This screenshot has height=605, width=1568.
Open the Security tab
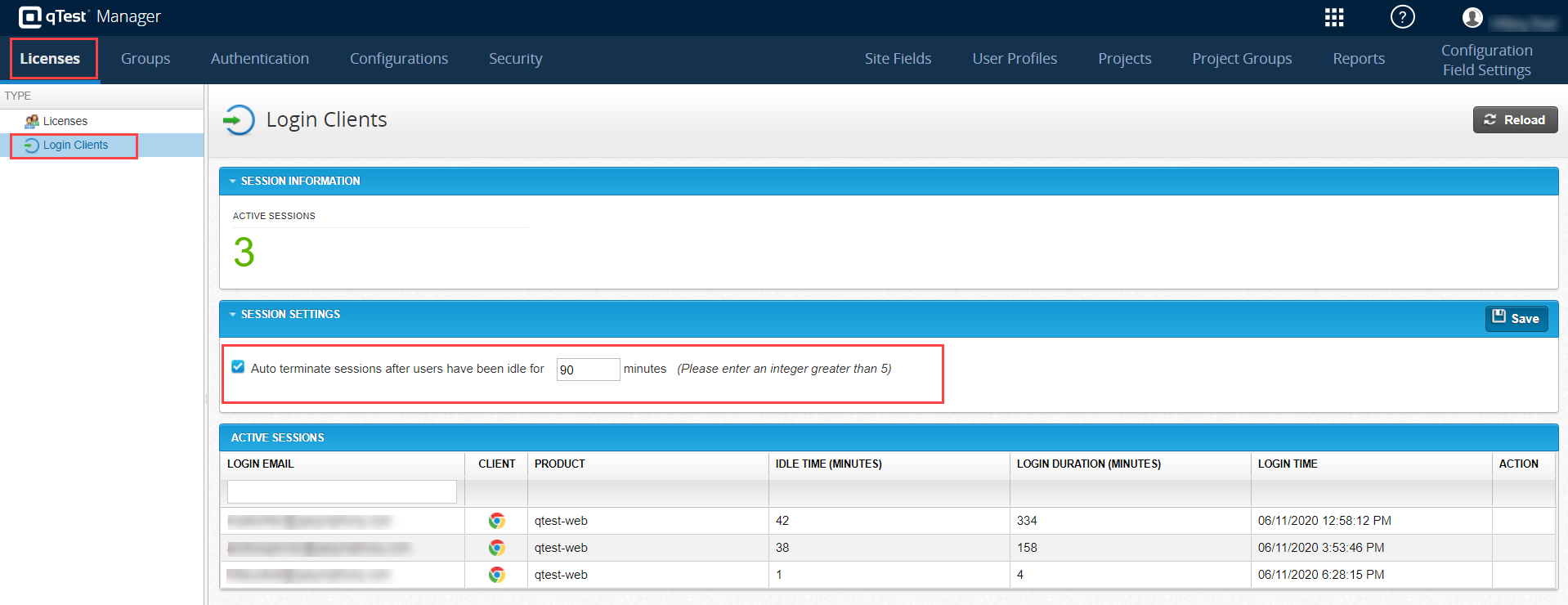point(515,59)
